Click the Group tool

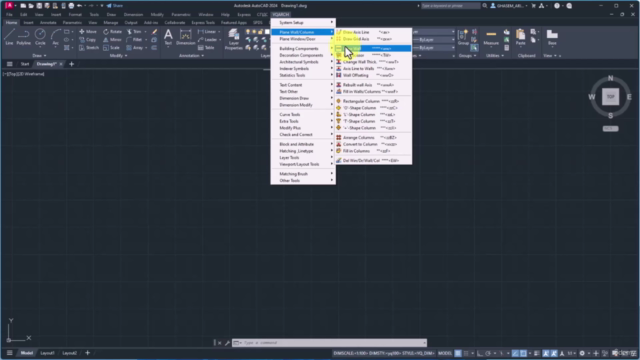click(463, 37)
